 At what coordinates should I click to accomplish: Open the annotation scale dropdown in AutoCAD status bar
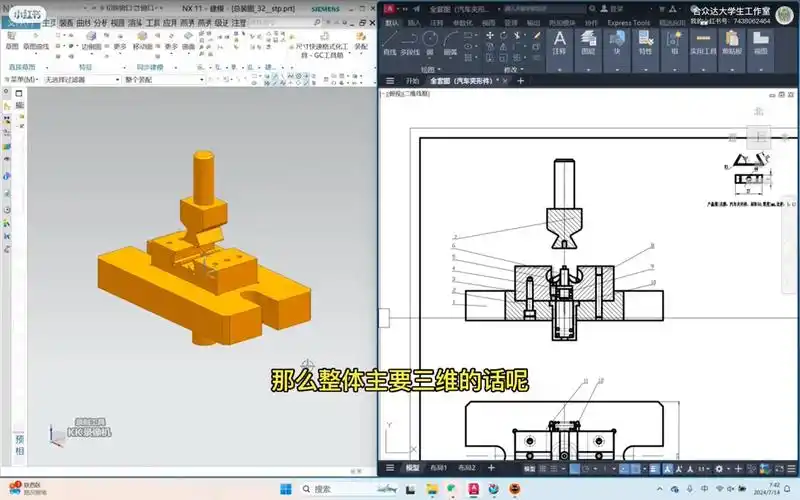point(704,468)
